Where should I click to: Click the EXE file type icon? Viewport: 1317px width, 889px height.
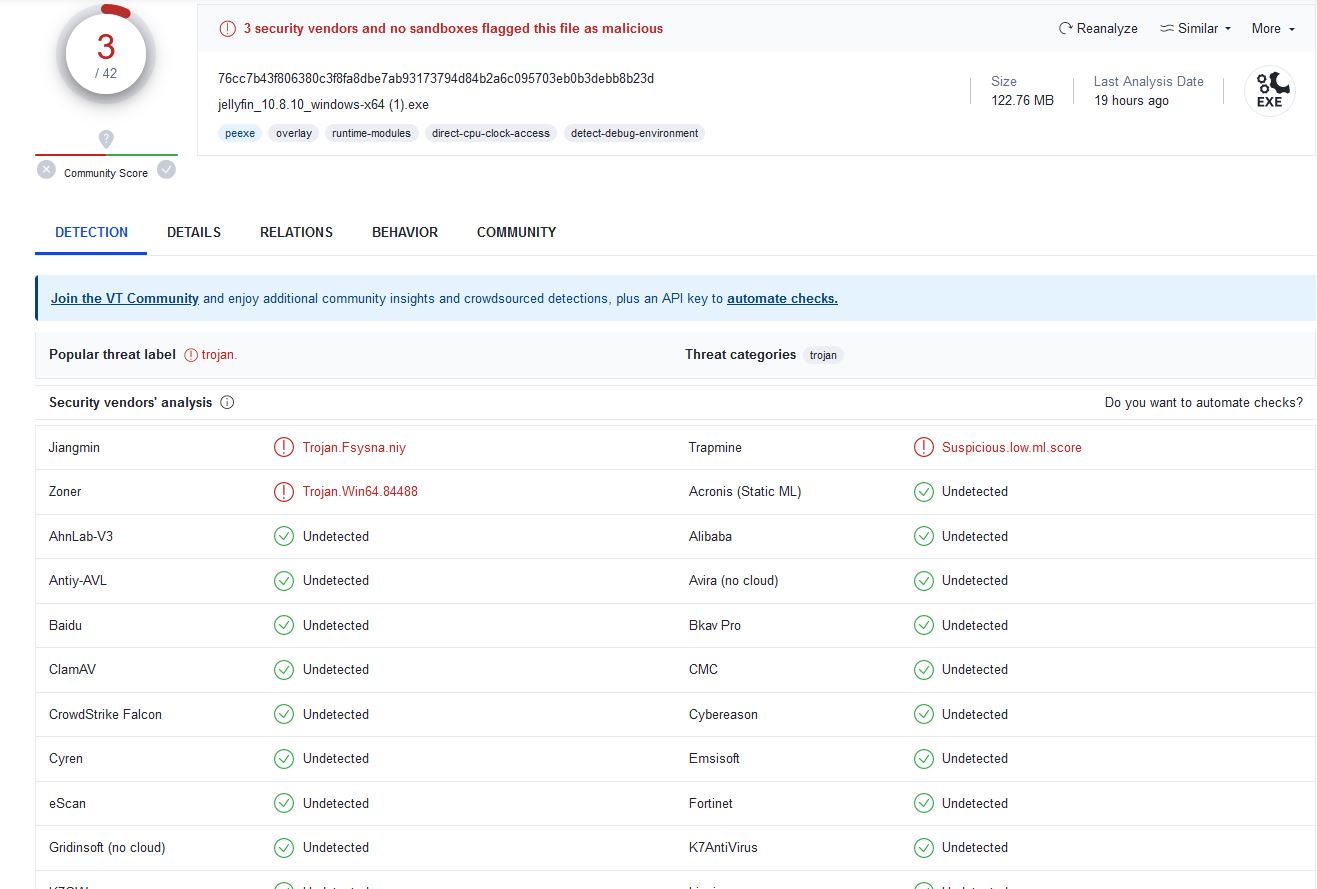pos(1269,91)
